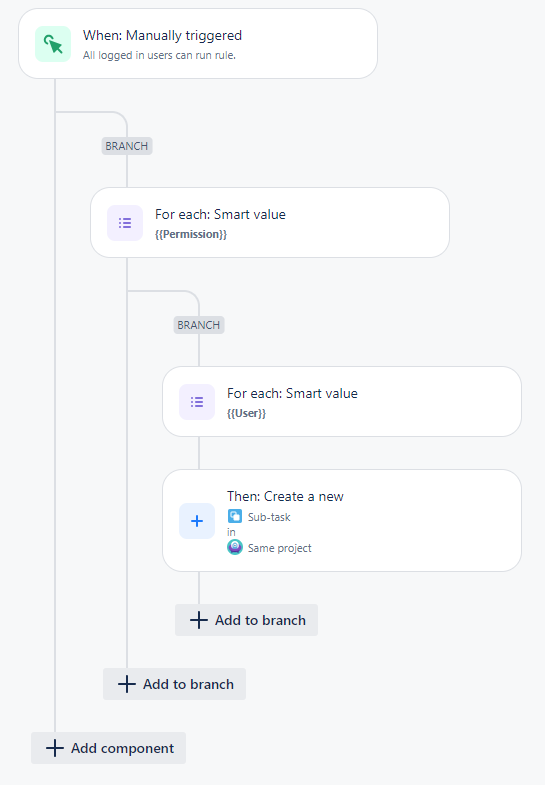Click plus icon on innermost Add to branch
545x785 pixels.
click(199, 620)
